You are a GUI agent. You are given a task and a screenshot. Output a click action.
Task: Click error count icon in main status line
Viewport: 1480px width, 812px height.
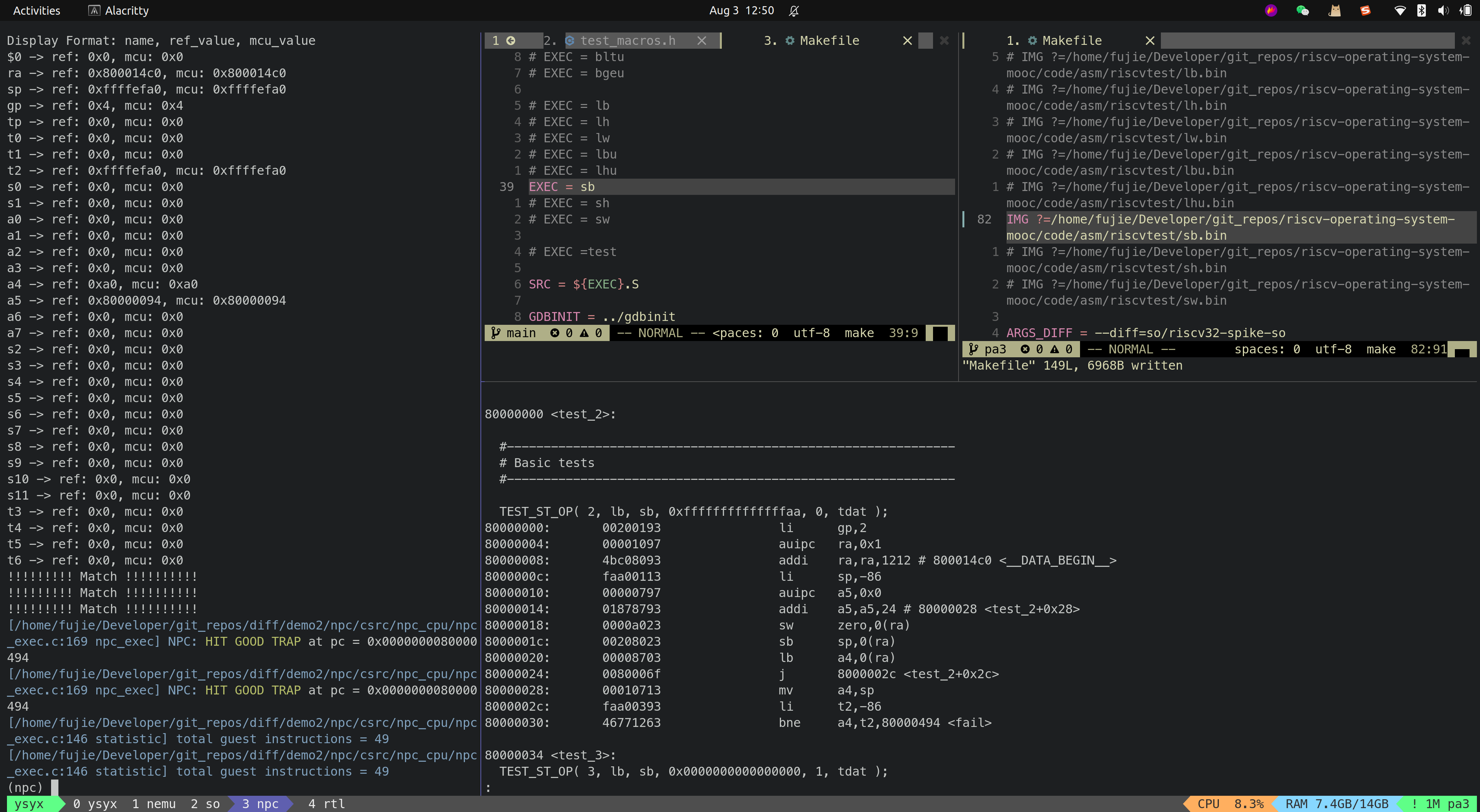554,333
